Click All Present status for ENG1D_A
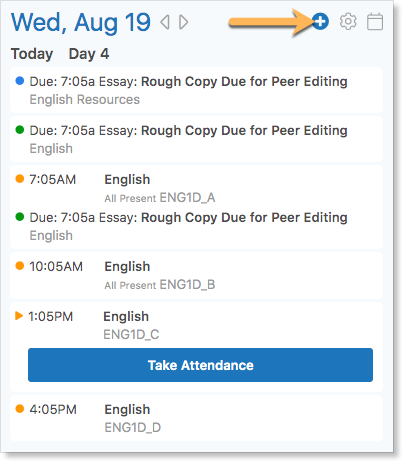 point(130,198)
